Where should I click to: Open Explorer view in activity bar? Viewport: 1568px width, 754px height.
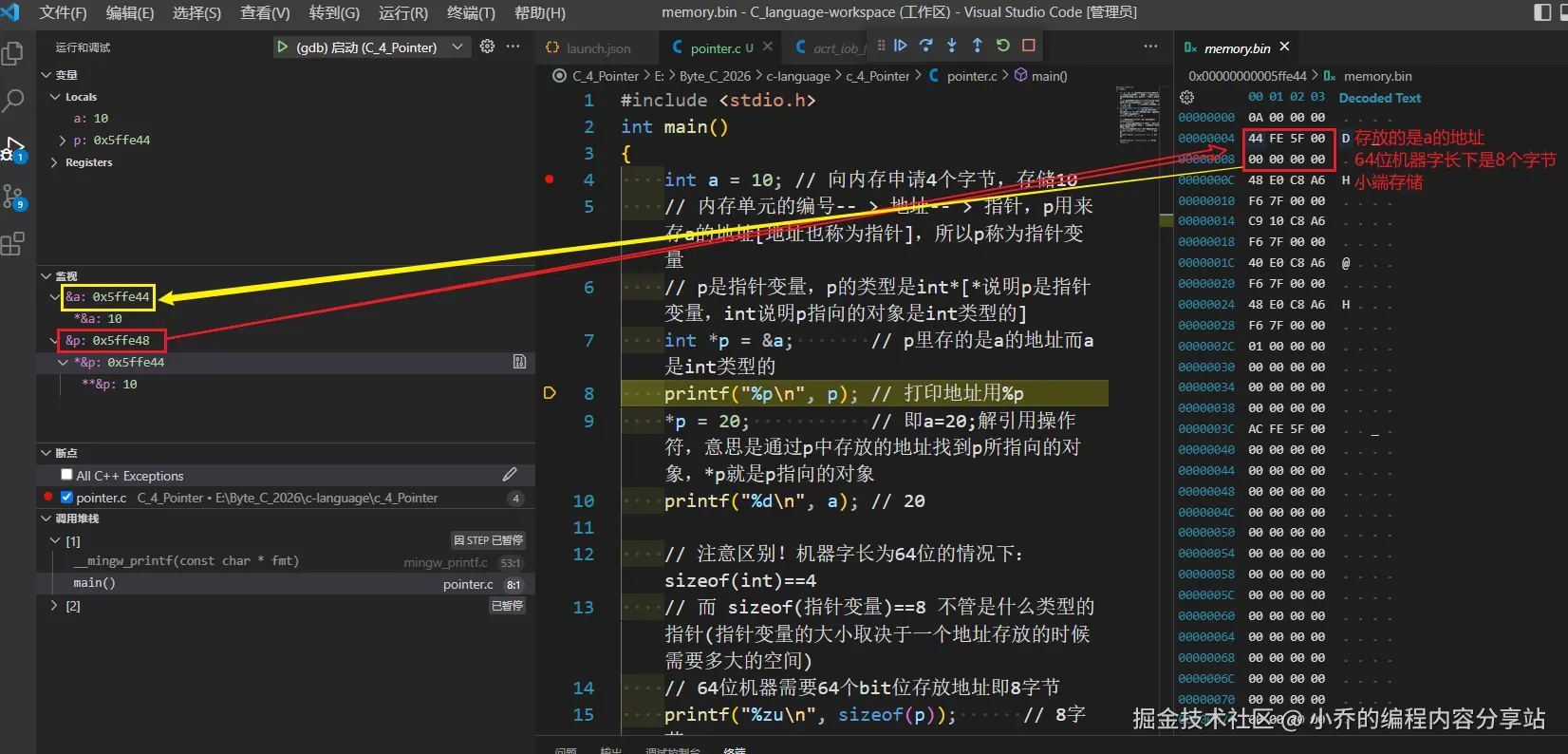point(13,54)
